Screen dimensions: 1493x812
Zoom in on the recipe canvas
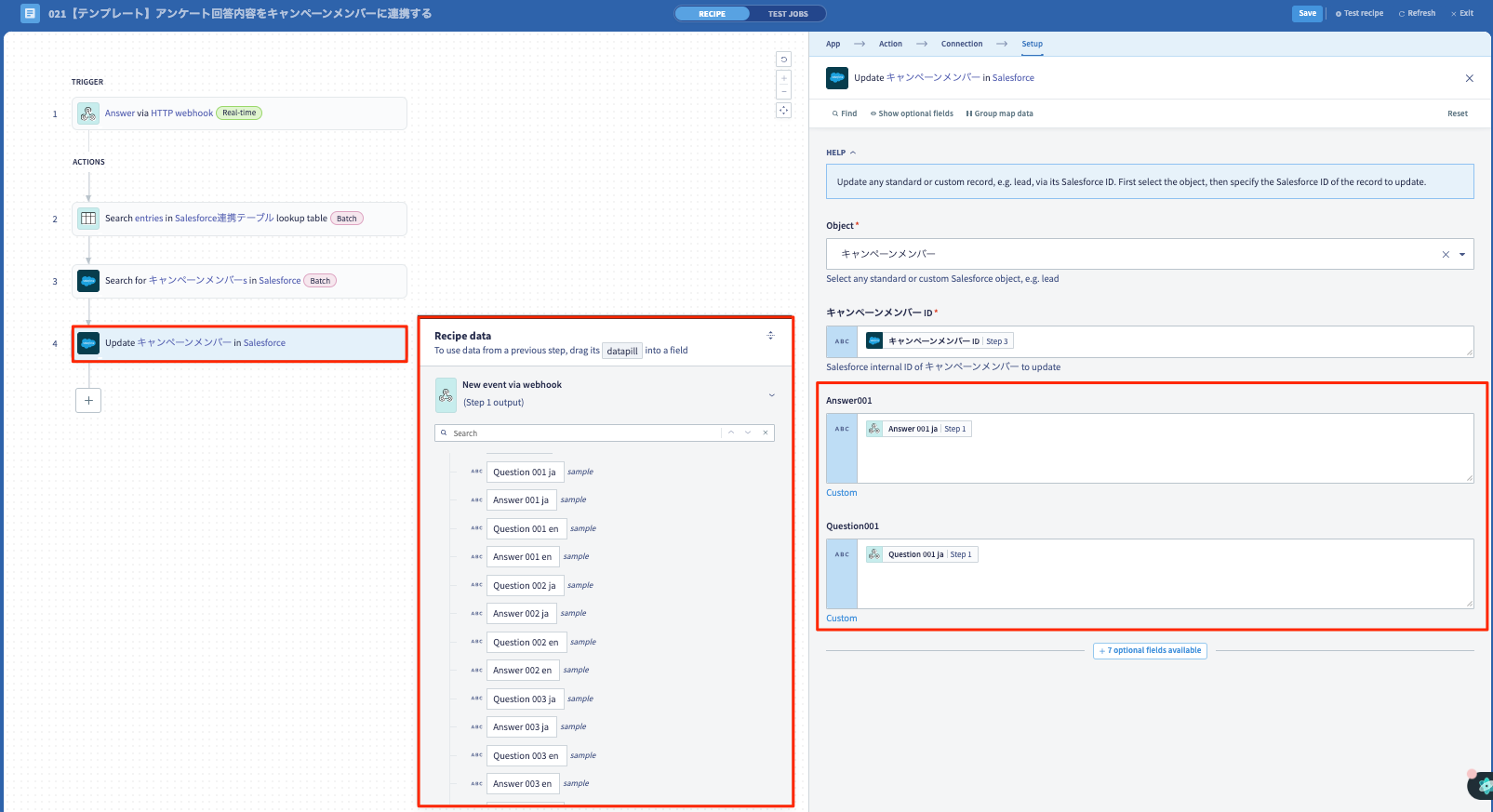[x=784, y=78]
